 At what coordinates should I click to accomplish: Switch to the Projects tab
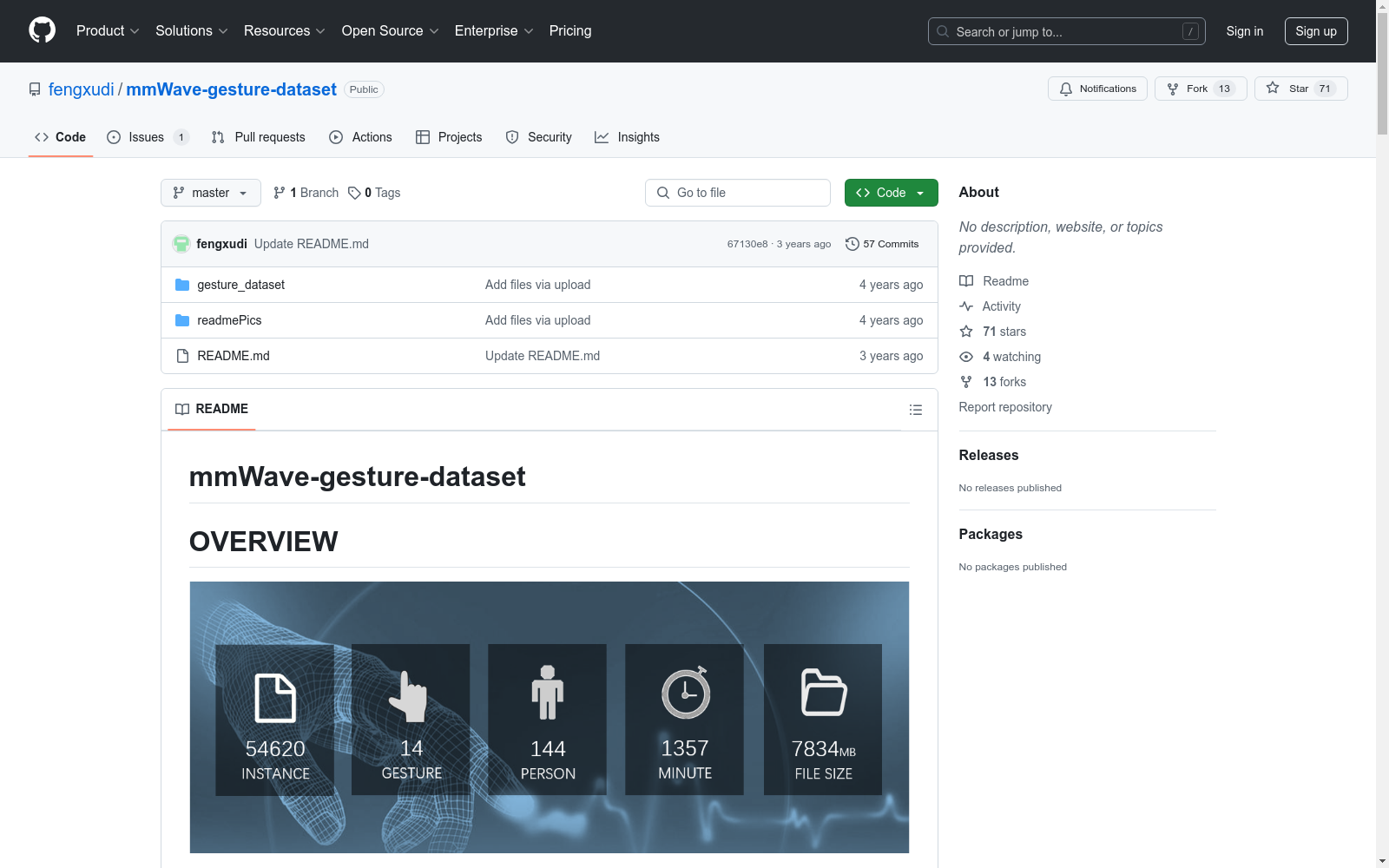[449, 137]
